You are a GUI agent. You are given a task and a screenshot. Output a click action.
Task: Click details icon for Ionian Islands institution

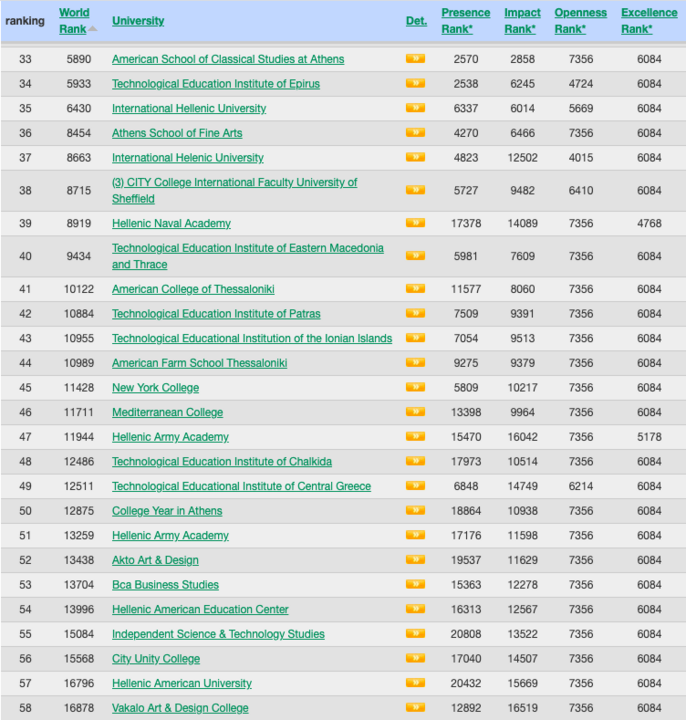(415, 338)
